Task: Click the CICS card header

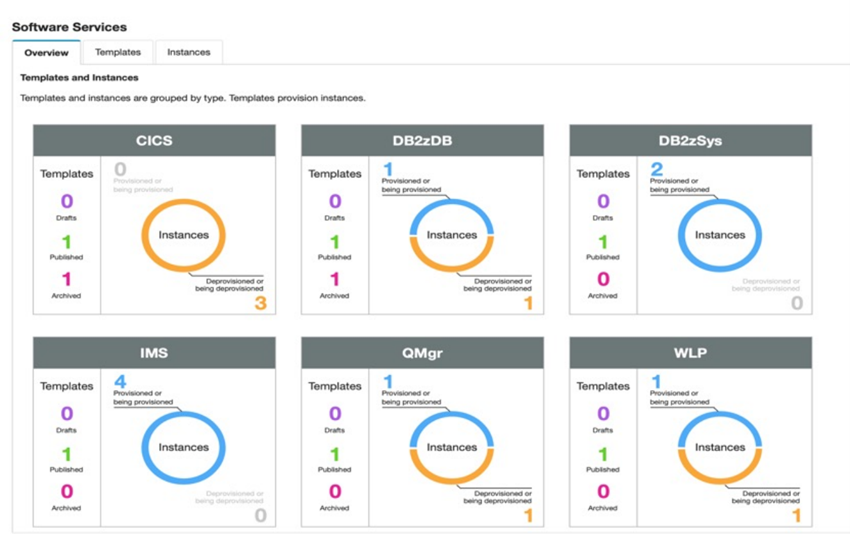Action: (x=154, y=140)
